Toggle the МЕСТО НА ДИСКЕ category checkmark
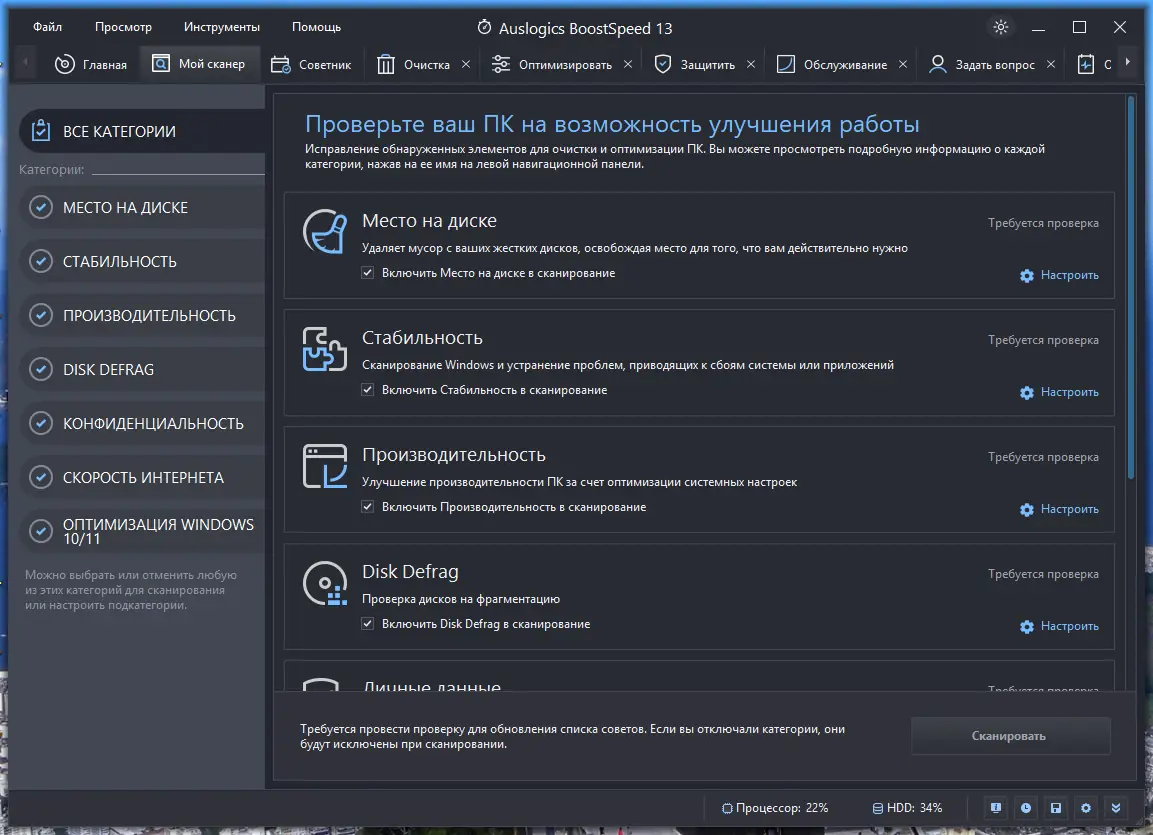 40,207
